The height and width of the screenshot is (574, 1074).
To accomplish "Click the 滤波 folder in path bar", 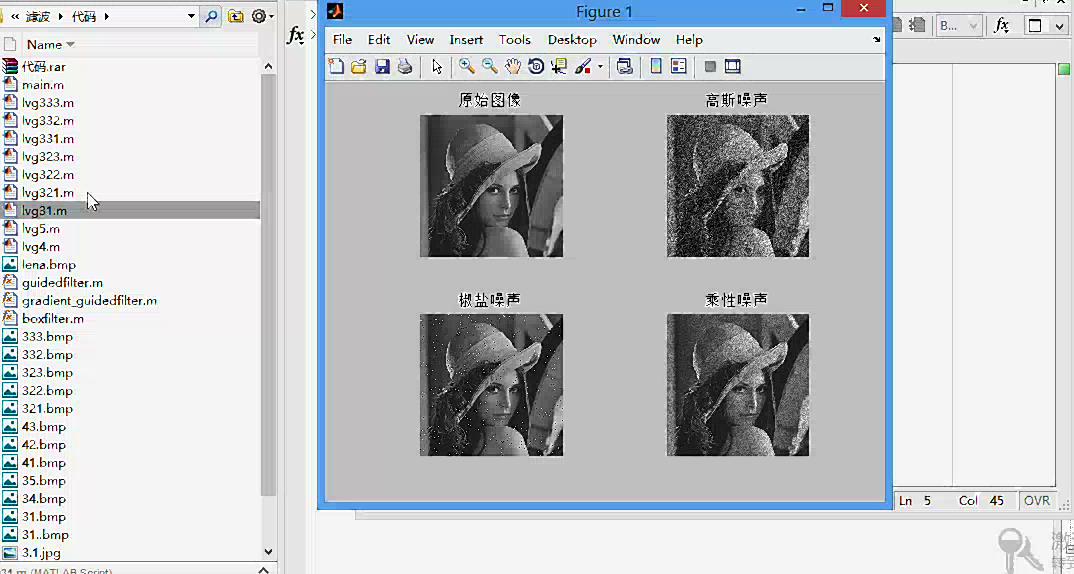I will point(38,16).
